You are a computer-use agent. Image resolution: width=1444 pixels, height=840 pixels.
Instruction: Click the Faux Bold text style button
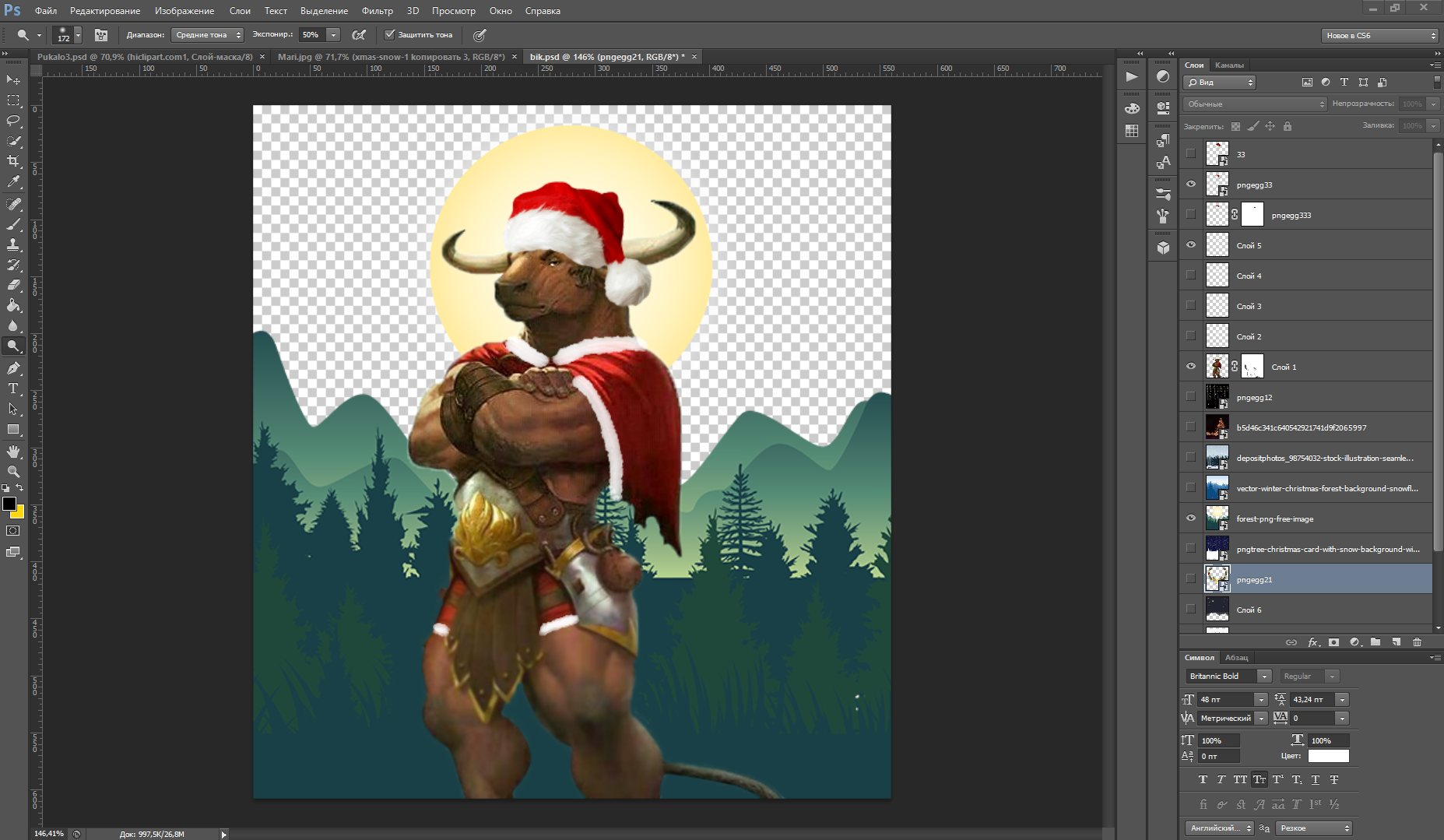1203,780
